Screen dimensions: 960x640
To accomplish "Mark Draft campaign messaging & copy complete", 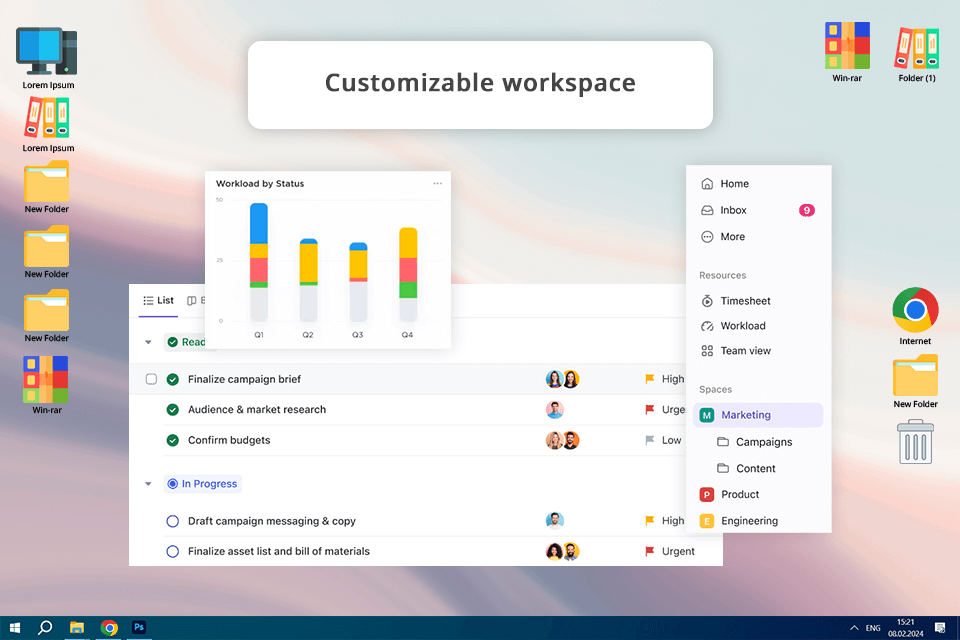I will pos(173,521).
